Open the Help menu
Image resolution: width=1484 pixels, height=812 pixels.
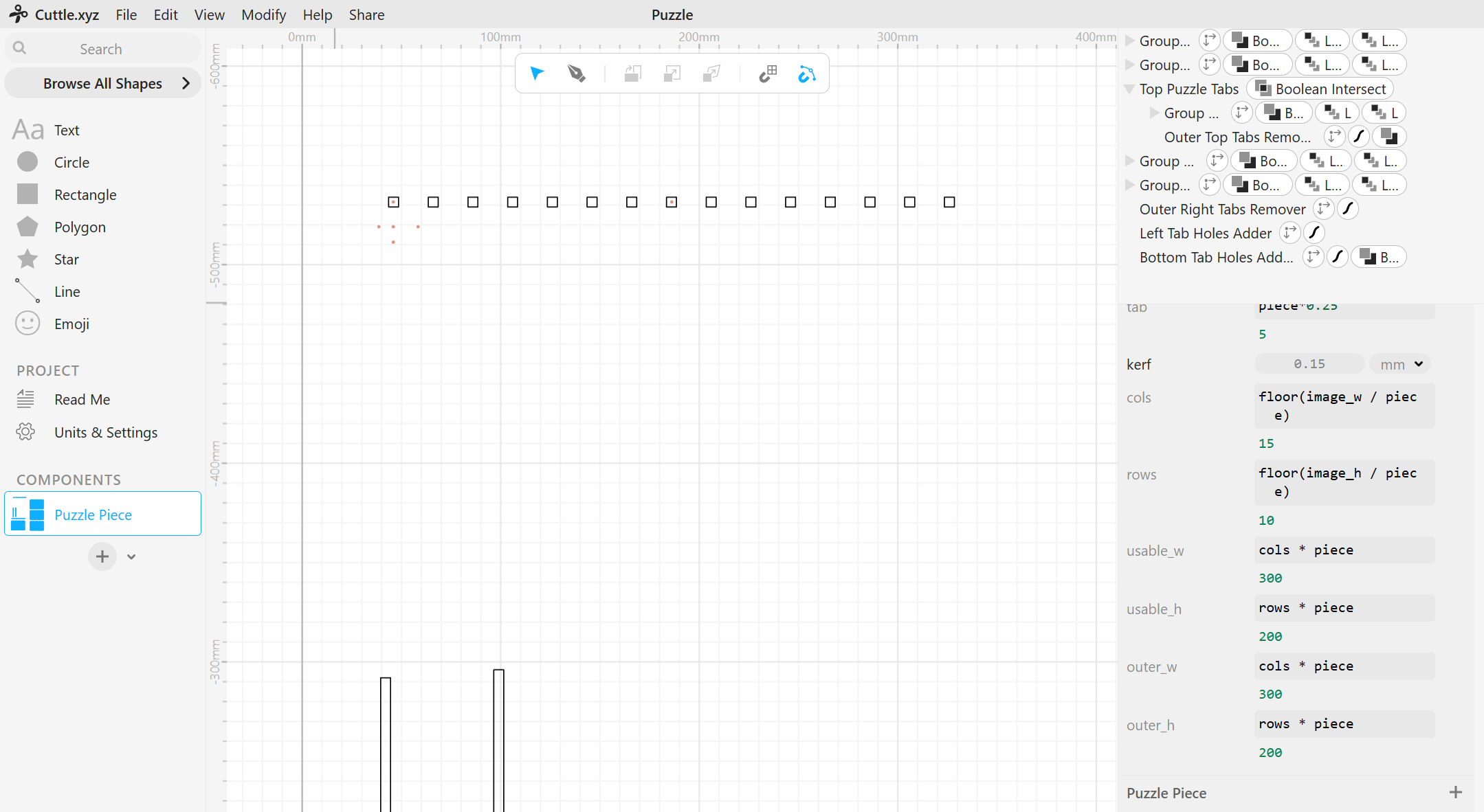pos(317,14)
